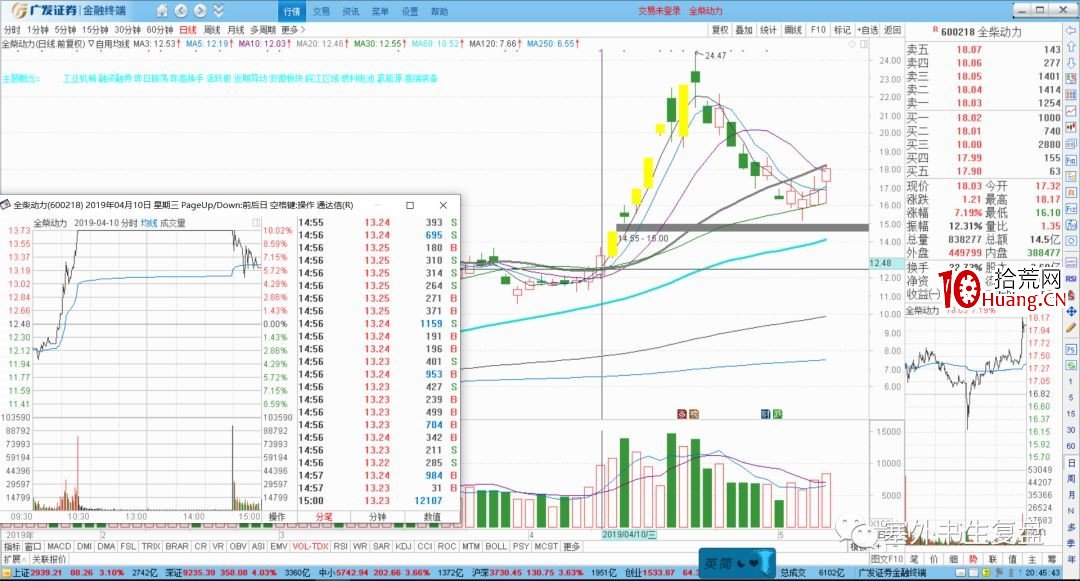Open the 指标 indicator tab
This screenshot has width=1080, height=581.
click(12, 547)
